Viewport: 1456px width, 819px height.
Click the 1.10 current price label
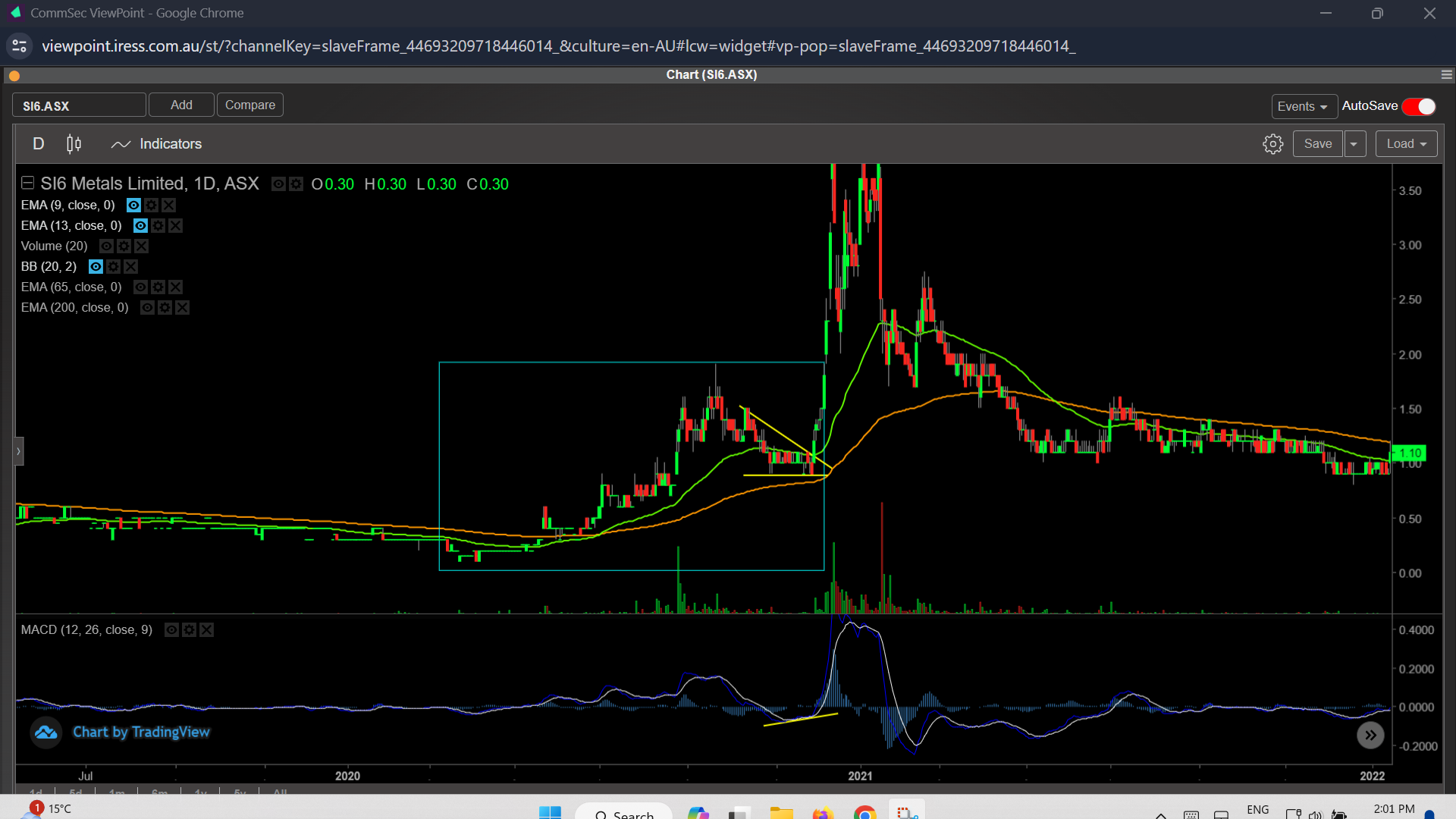click(x=1409, y=453)
